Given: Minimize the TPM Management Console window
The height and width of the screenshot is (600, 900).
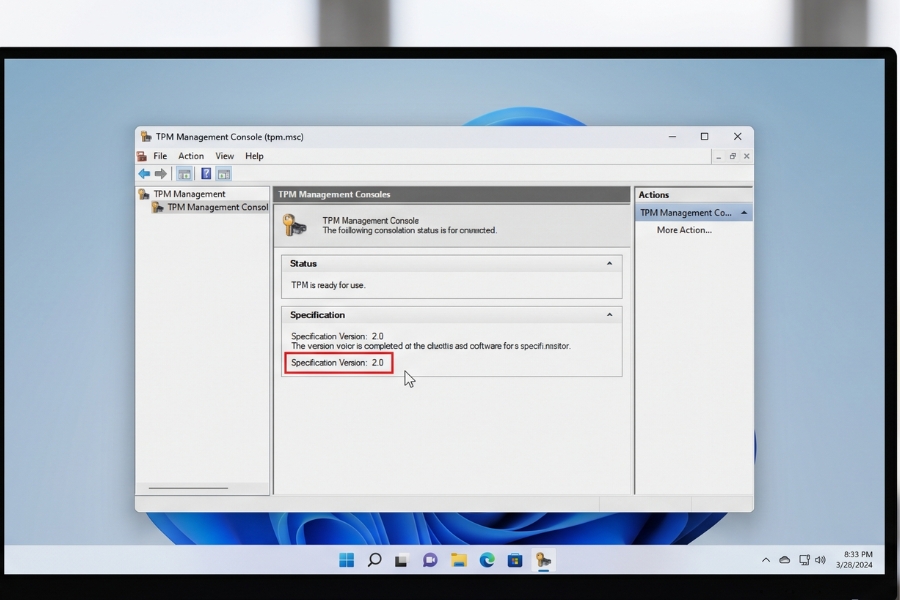Looking at the screenshot, I should pyautogui.click(x=672, y=137).
